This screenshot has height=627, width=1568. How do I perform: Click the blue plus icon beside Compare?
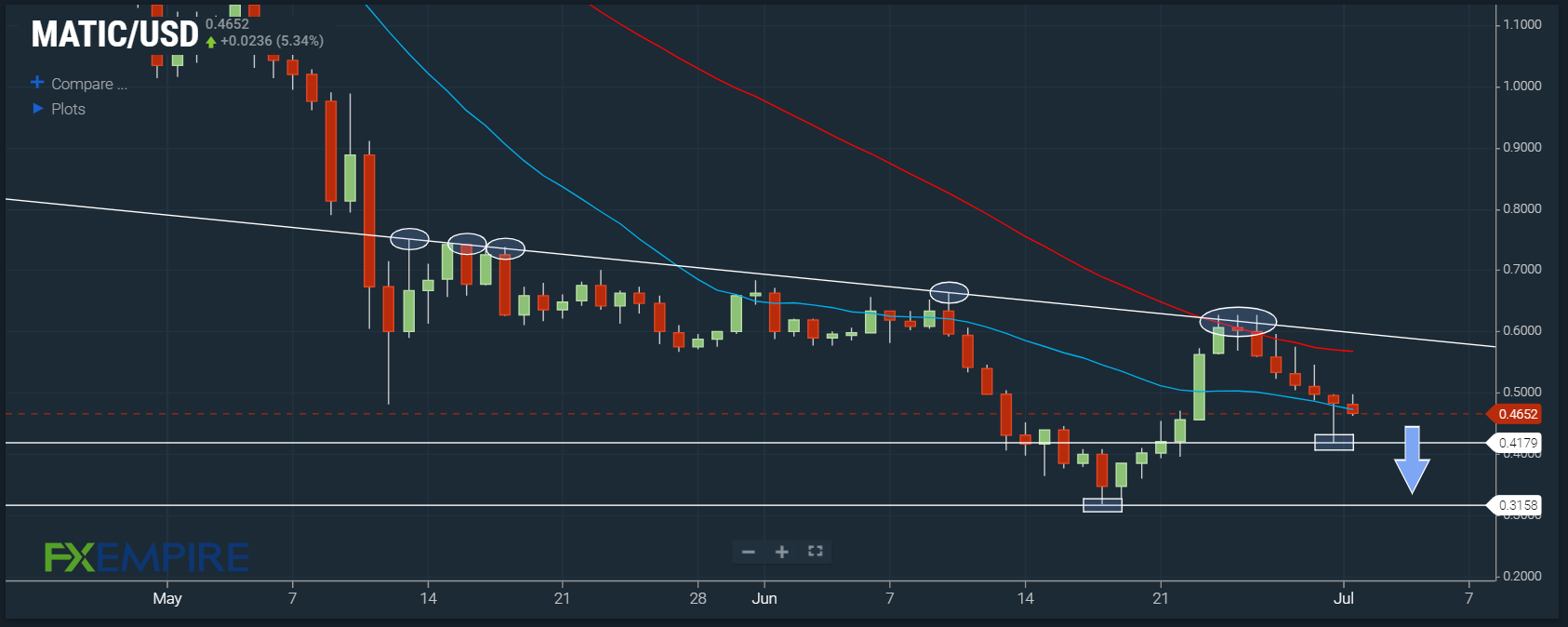(x=37, y=83)
